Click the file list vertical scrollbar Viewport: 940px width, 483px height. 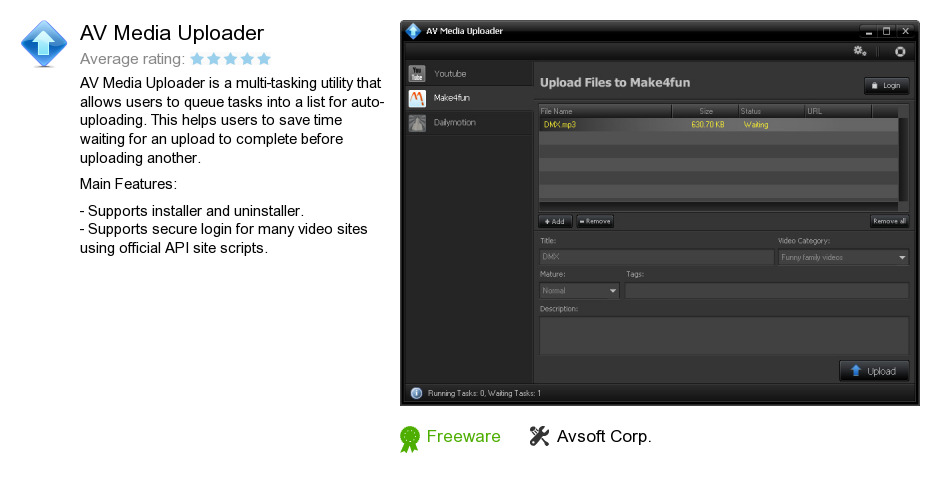tap(903, 159)
